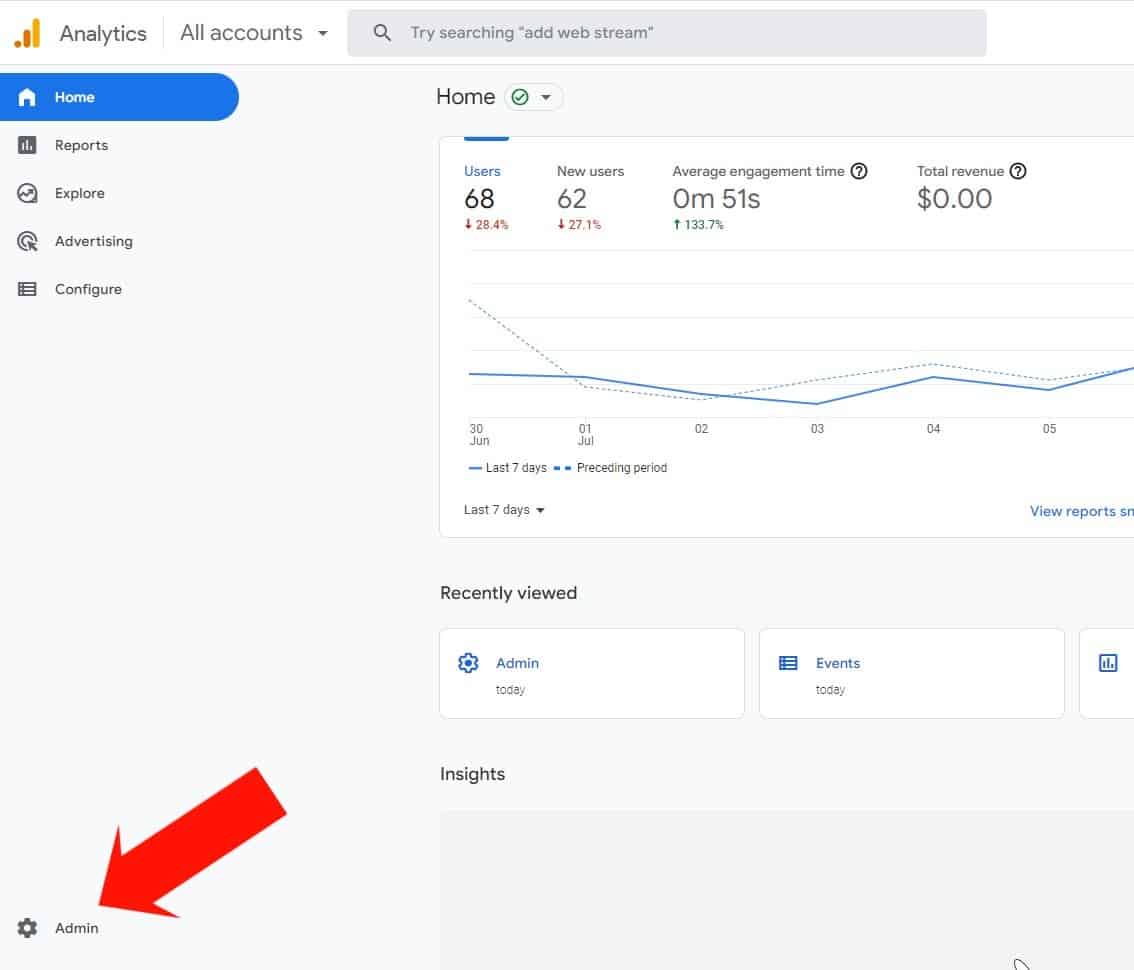Expand the Home status dropdown arrow
Image resolution: width=1134 pixels, height=970 pixels.
tap(546, 97)
